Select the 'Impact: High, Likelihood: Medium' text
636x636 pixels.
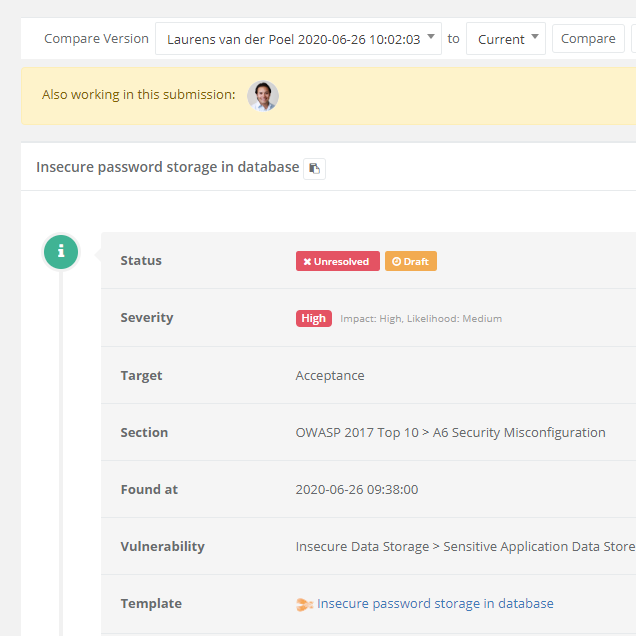[421, 319]
